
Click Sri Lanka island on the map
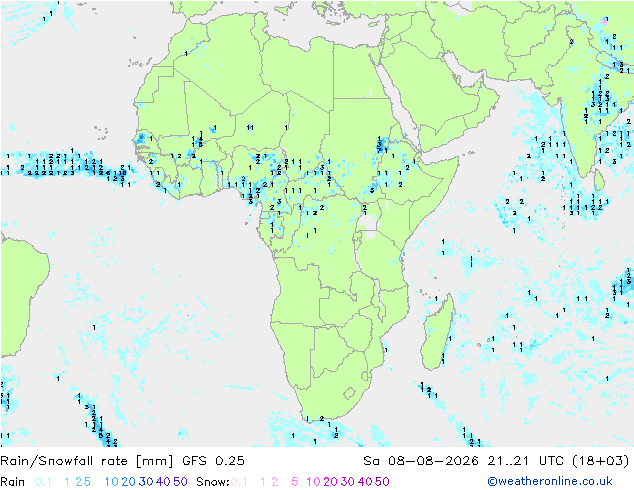click(599, 180)
